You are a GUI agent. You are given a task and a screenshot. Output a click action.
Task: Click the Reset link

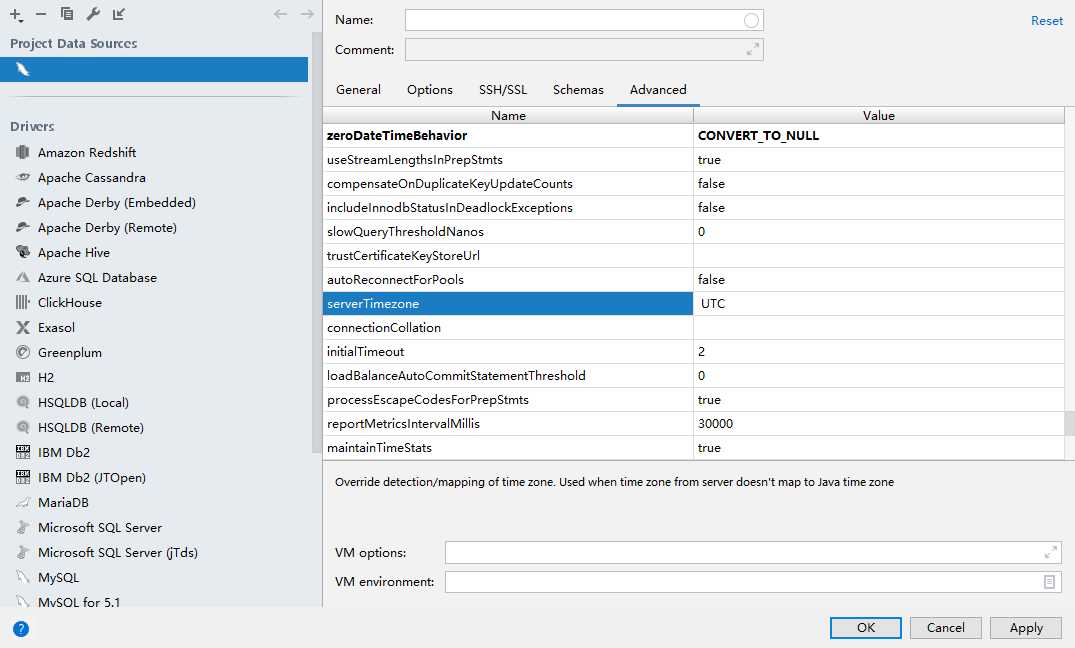coord(1046,21)
